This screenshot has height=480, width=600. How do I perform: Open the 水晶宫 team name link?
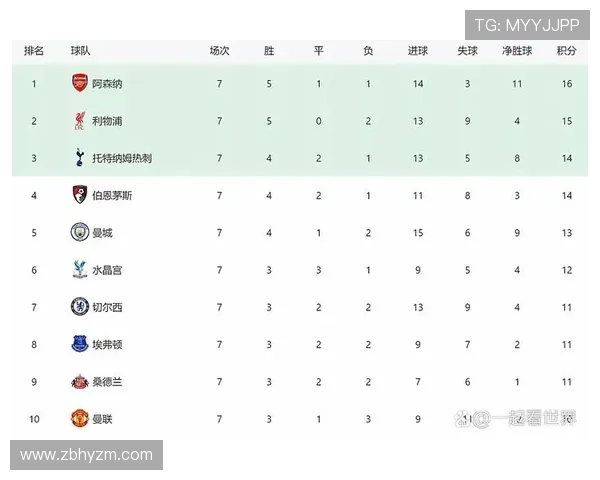coord(106,270)
